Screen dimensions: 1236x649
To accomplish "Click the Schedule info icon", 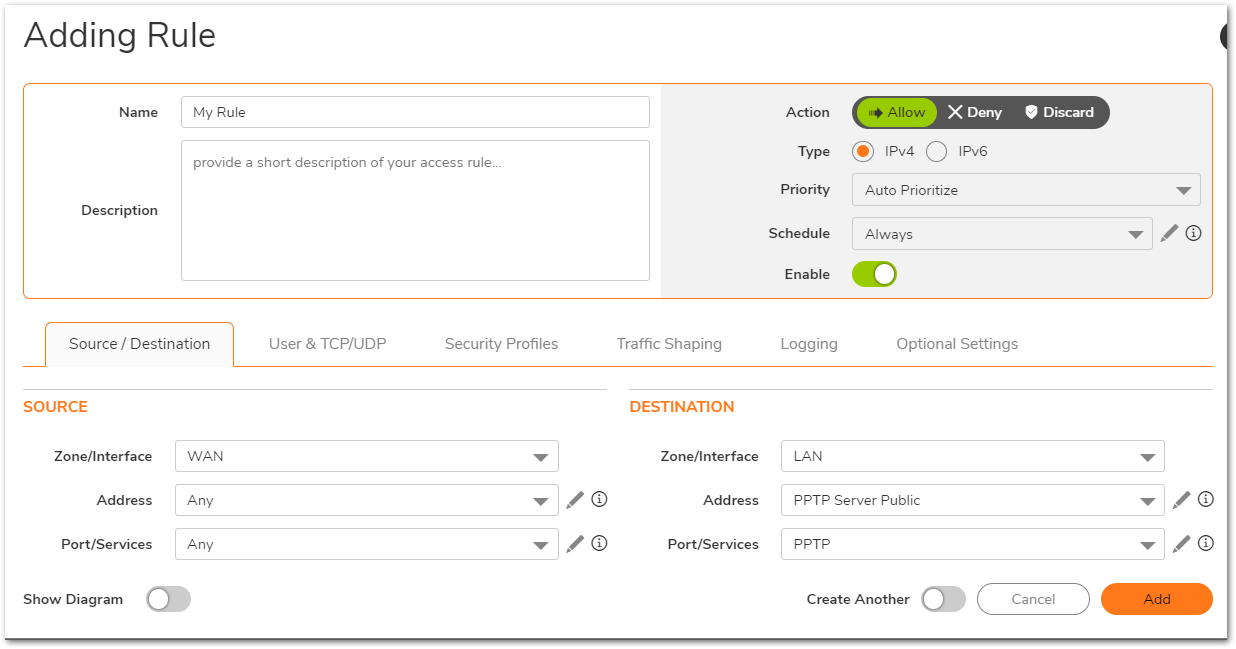I will pyautogui.click(x=1193, y=233).
